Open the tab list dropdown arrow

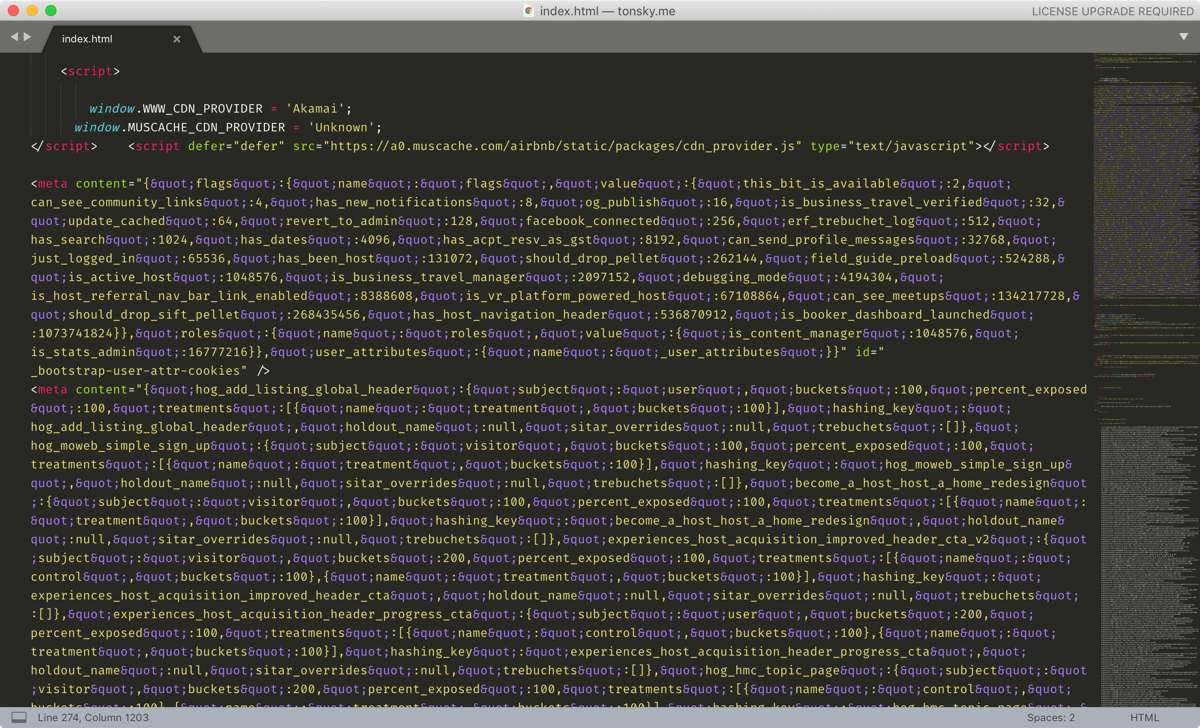[x=1184, y=37]
